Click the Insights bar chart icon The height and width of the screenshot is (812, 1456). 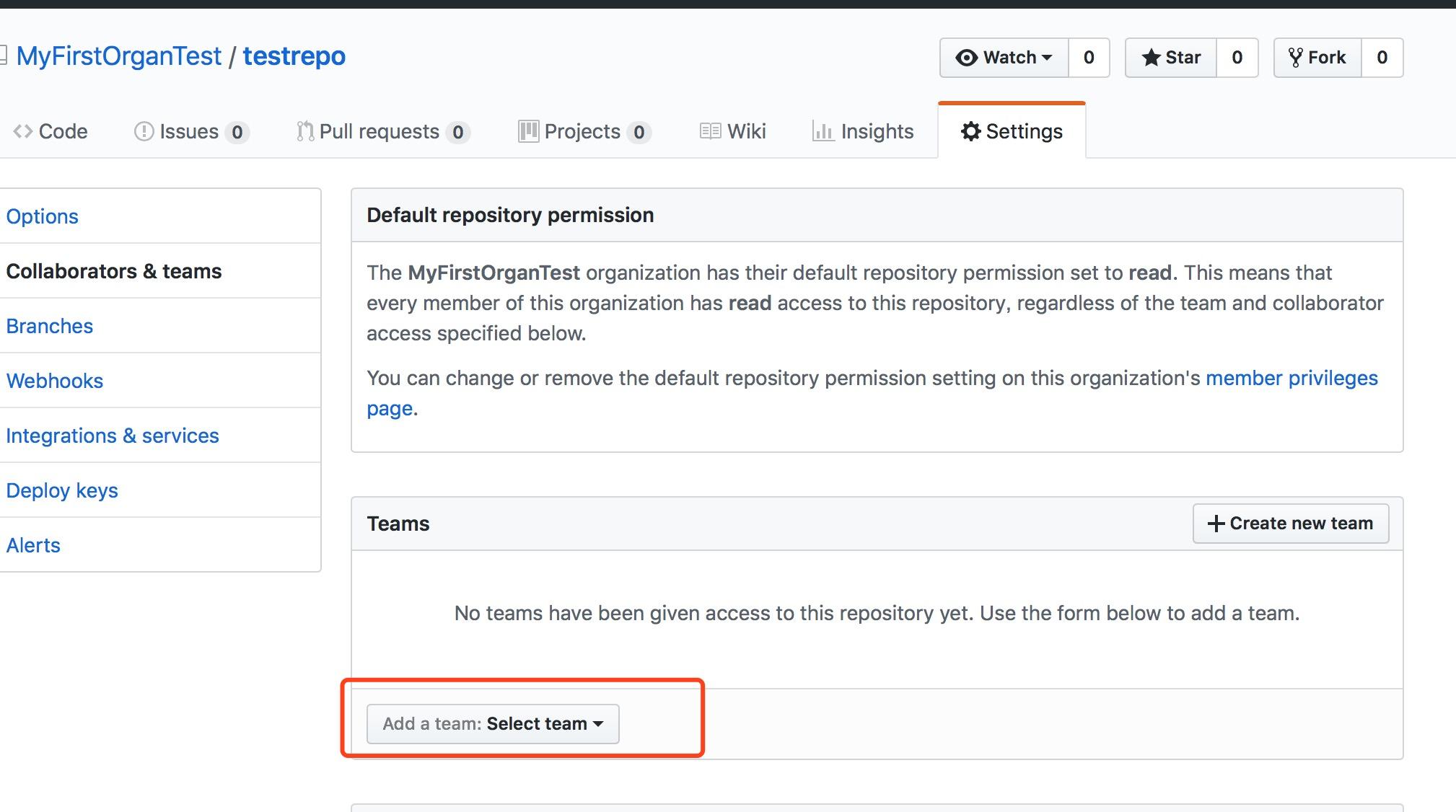point(823,131)
